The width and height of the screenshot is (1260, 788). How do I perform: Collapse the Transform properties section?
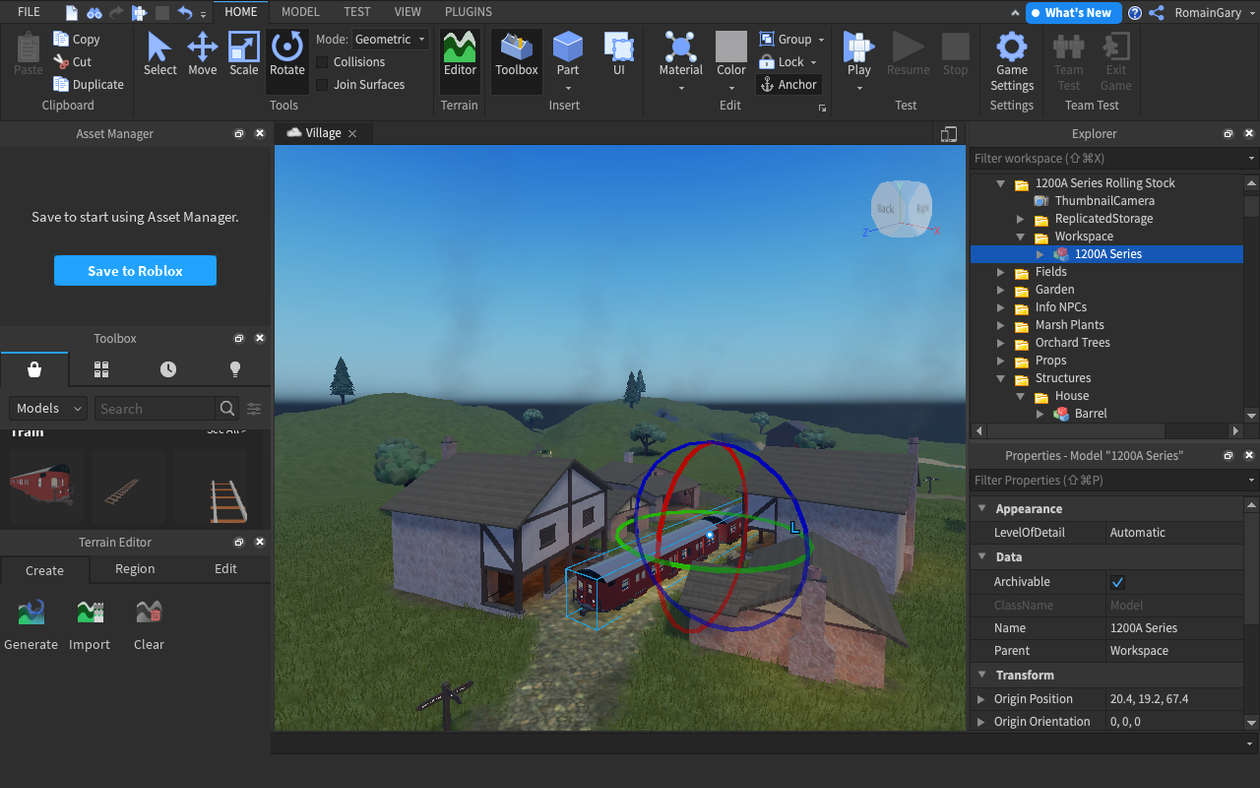click(982, 675)
